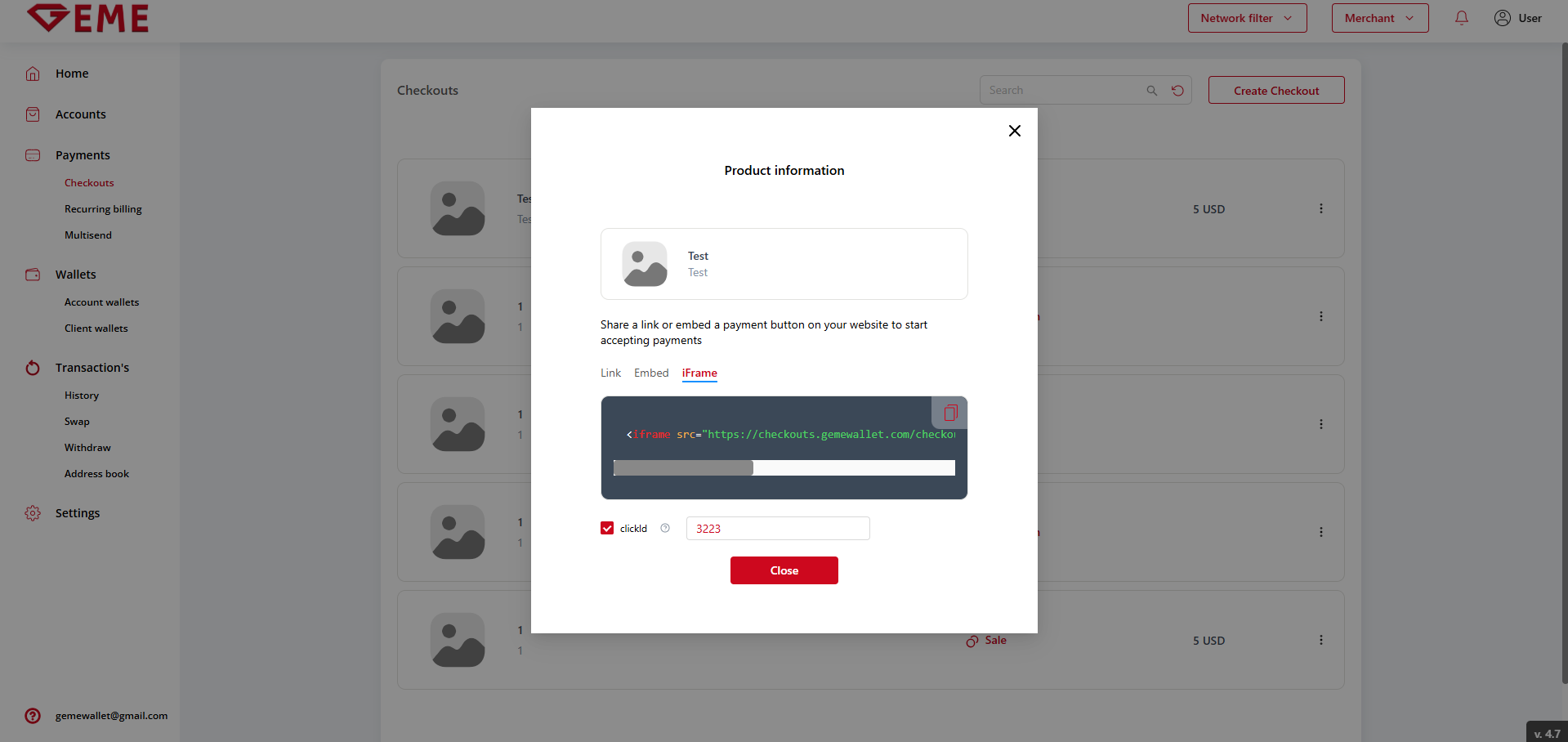Viewport: 1568px width, 742px height.
Task: Click the code block horizontal scrollbar
Action: [x=683, y=467]
